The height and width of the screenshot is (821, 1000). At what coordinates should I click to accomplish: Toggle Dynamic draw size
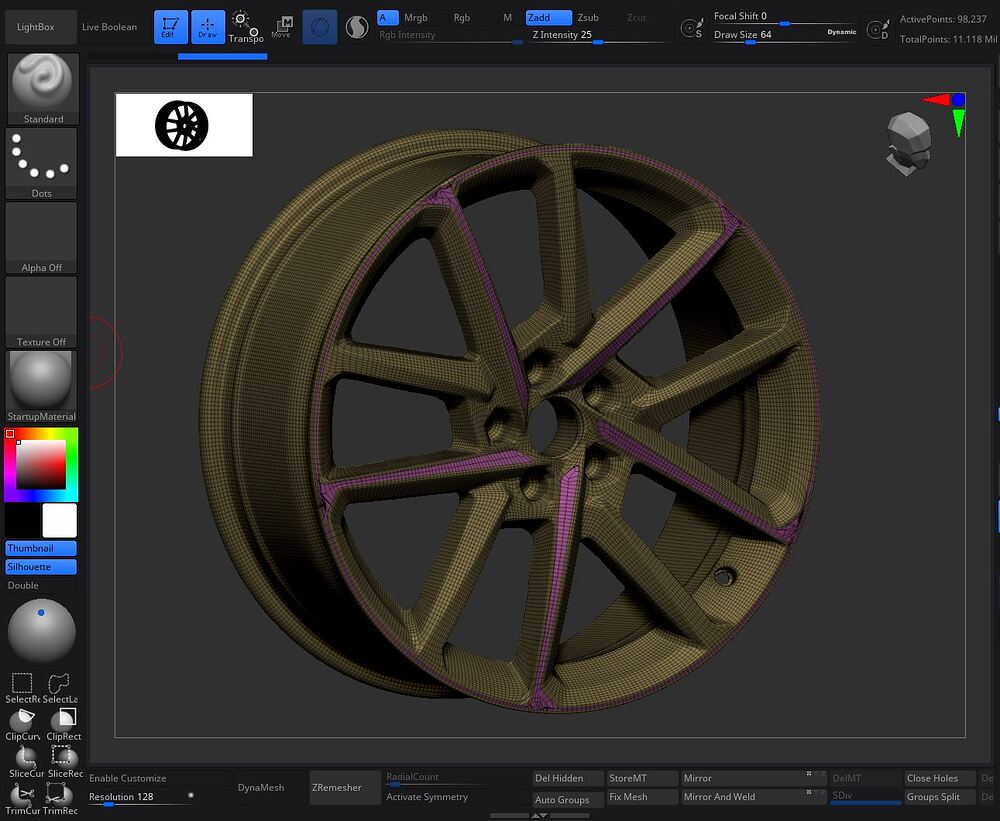pos(842,32)
